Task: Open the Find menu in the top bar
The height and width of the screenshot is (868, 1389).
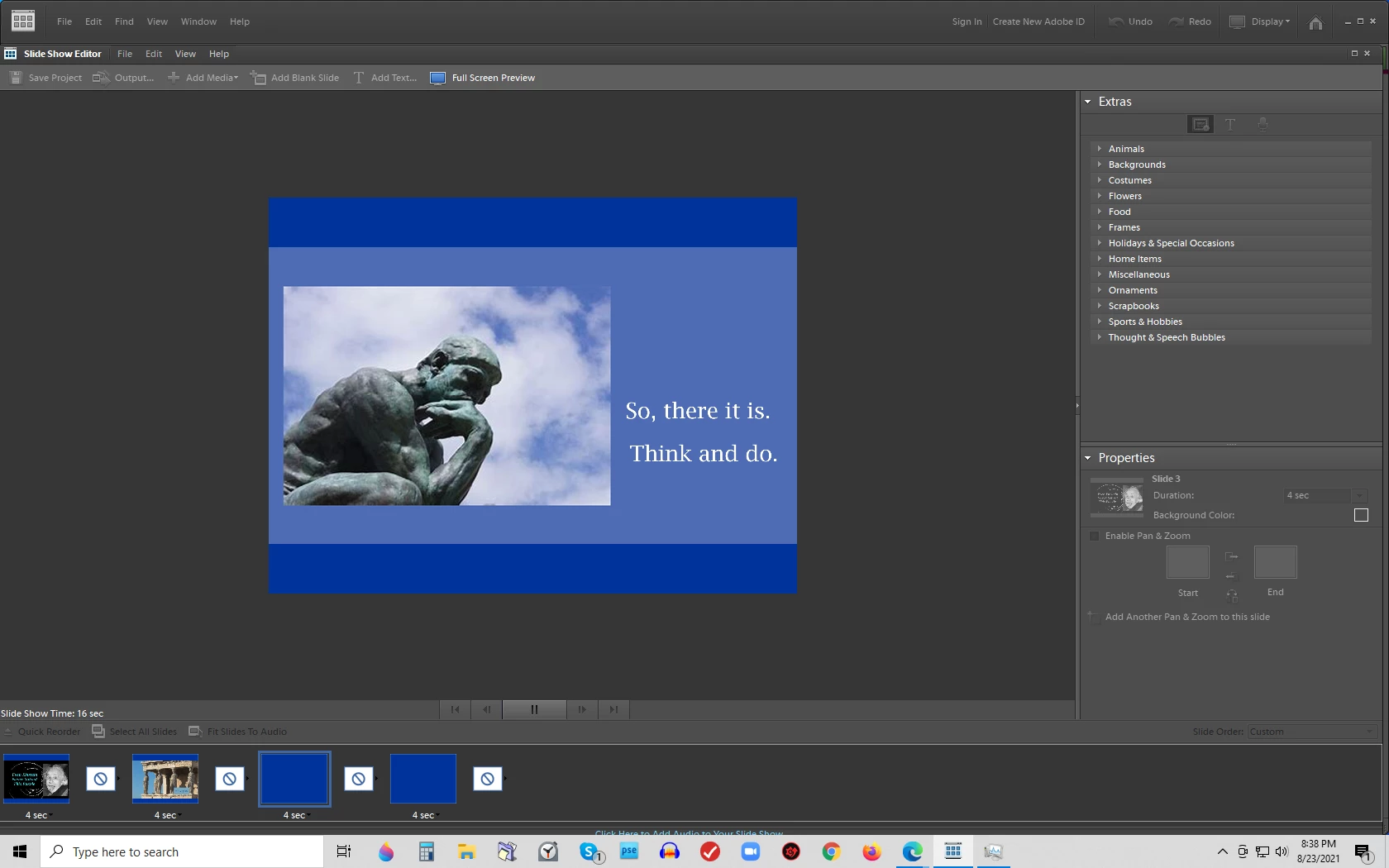Action: coord(124,21)
